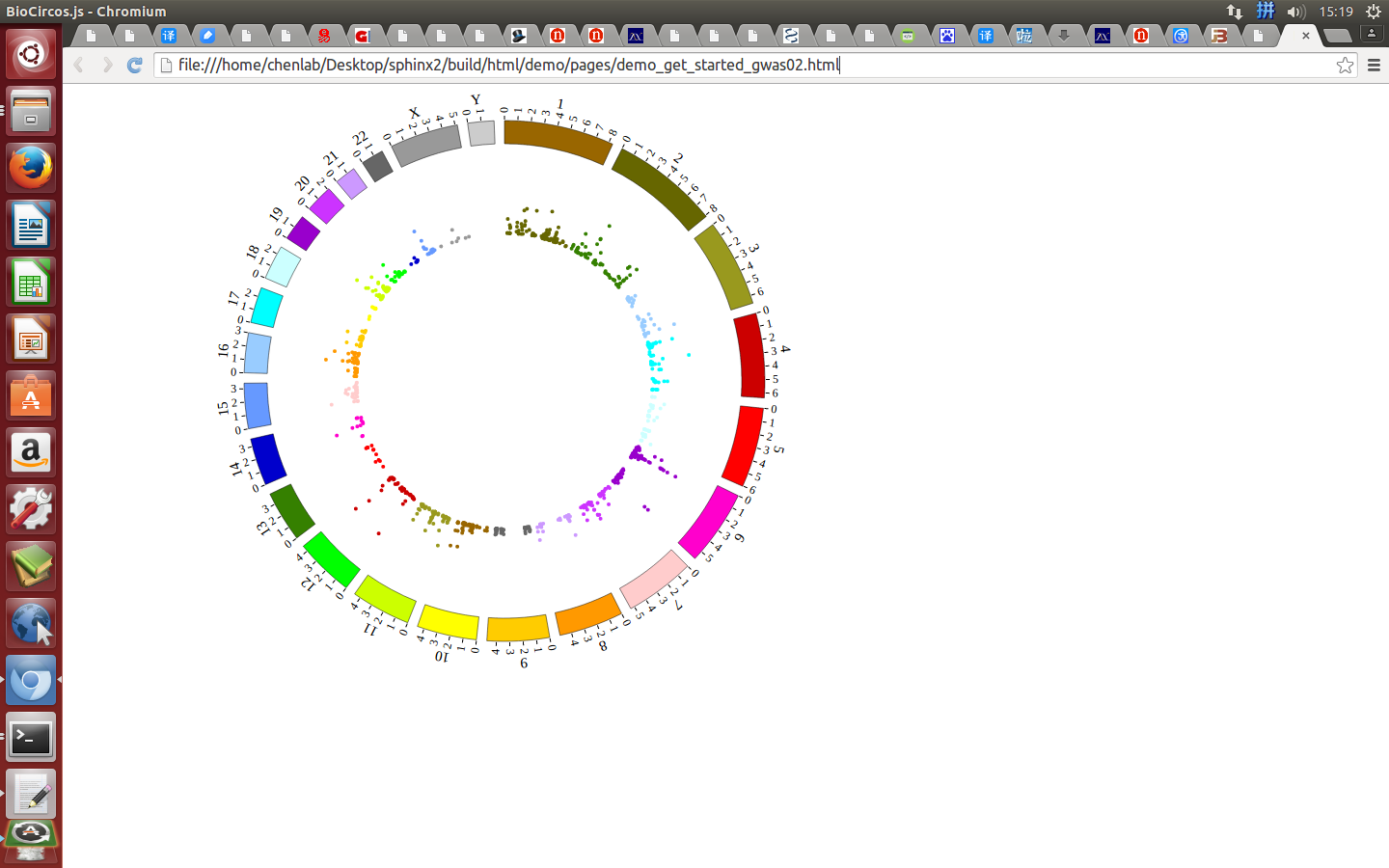
Task: Launch LibreOffice Impress from the launcher
Action: pyautogui.click(x=31, y=339)
